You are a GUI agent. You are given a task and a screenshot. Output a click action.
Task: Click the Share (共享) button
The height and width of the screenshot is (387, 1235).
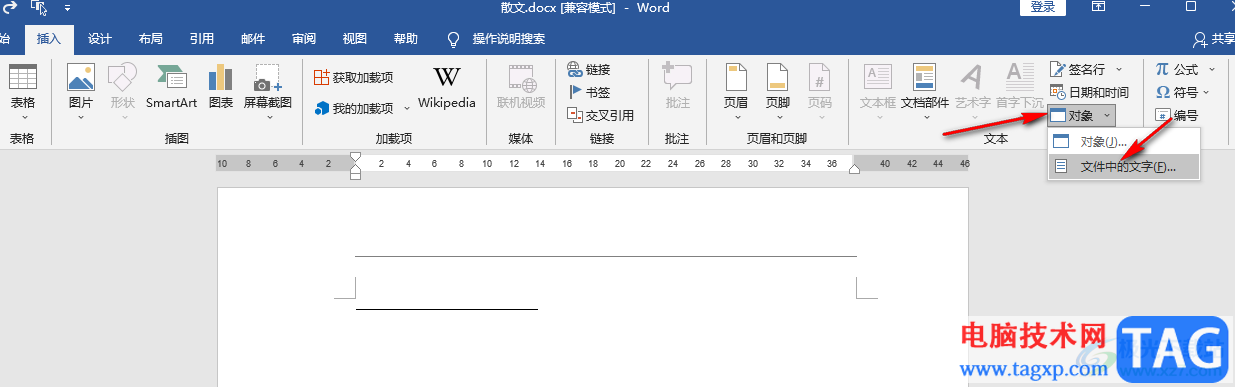1214,39
